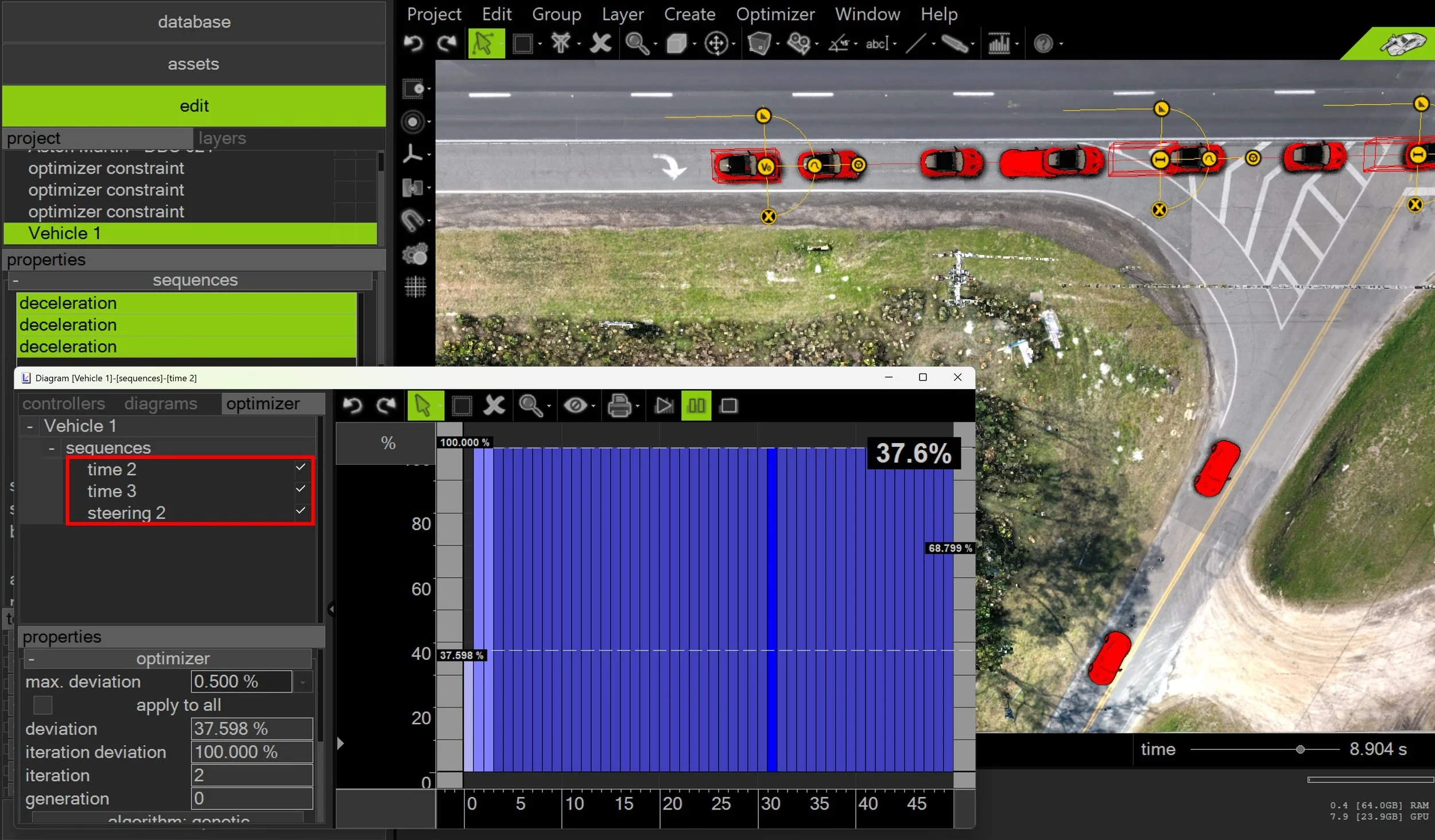Click the angle measurement tool icon
The image size is (1435, 840).
pyautogui.click(x=838, y=43)
